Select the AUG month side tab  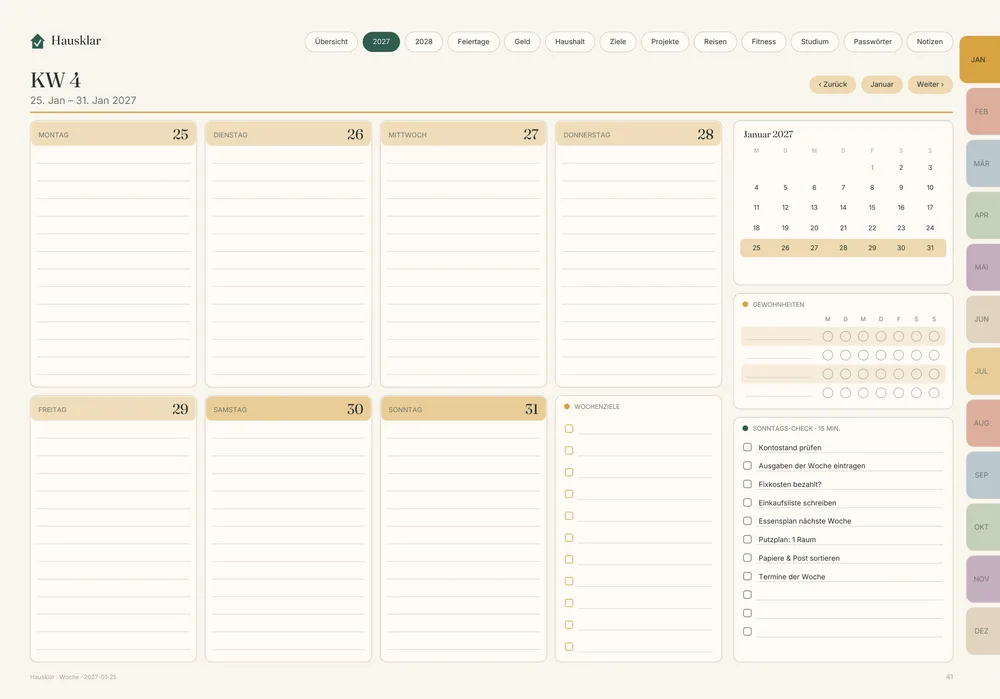(982, 423)
